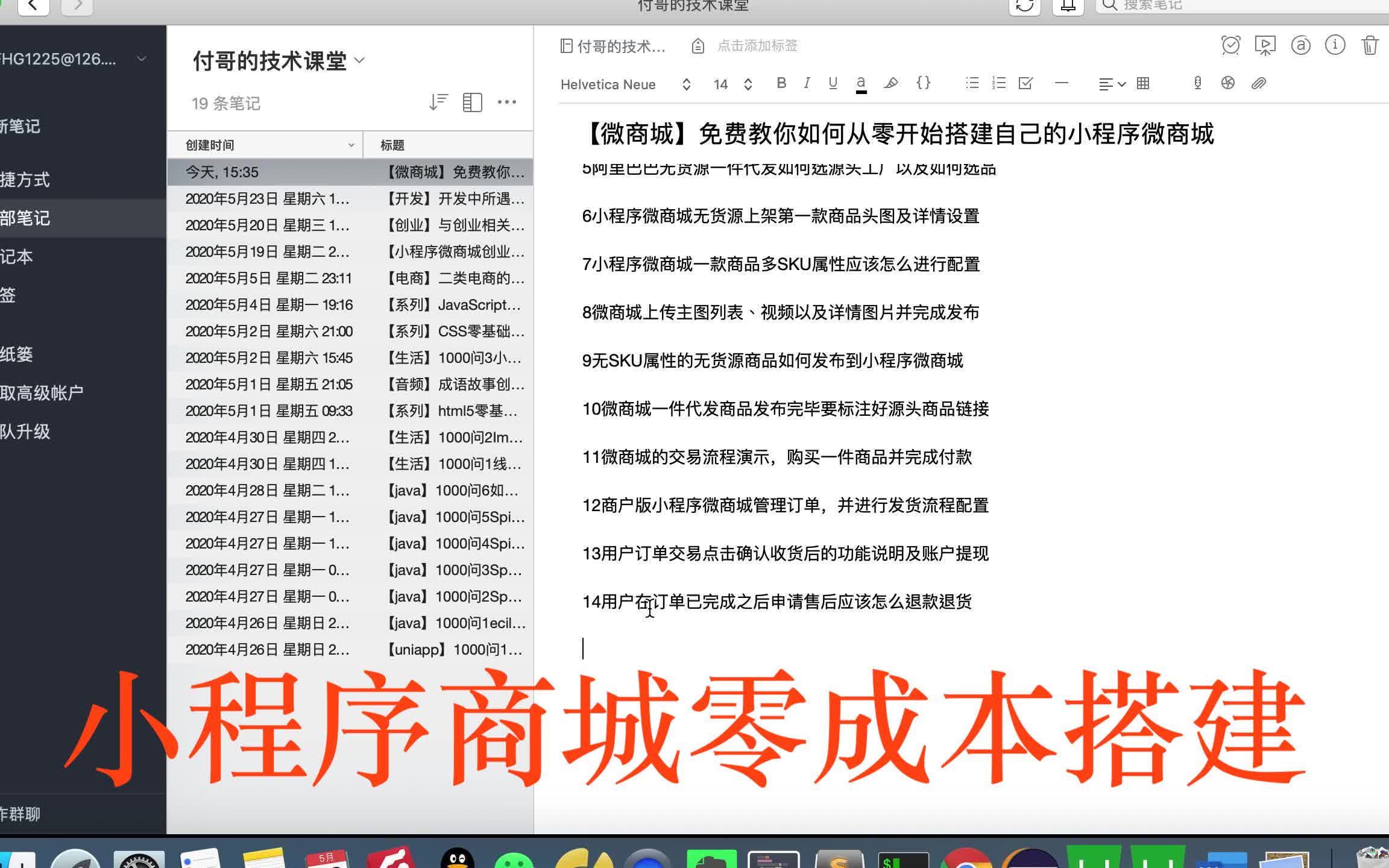Click the bullet list icon
Screen dimensions: 1389x868
(x=971, y=83)
